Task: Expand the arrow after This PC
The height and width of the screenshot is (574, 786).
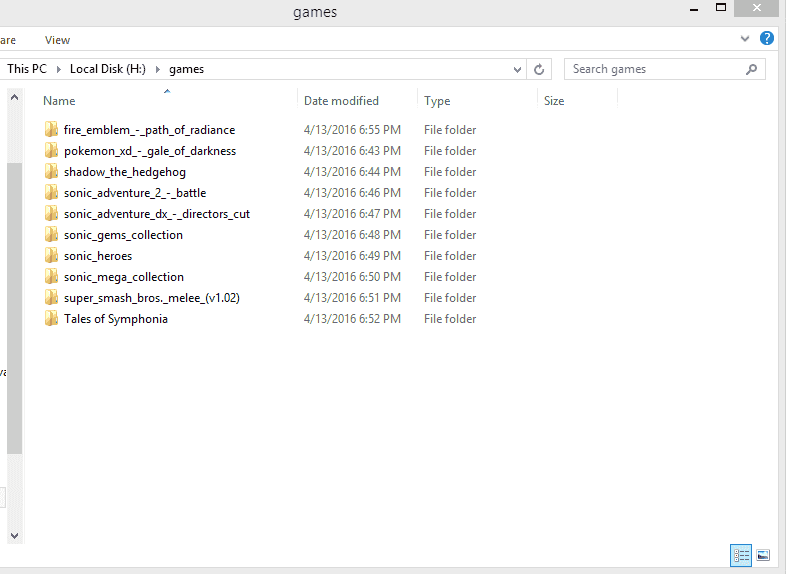Action: (x=59, y=70)
